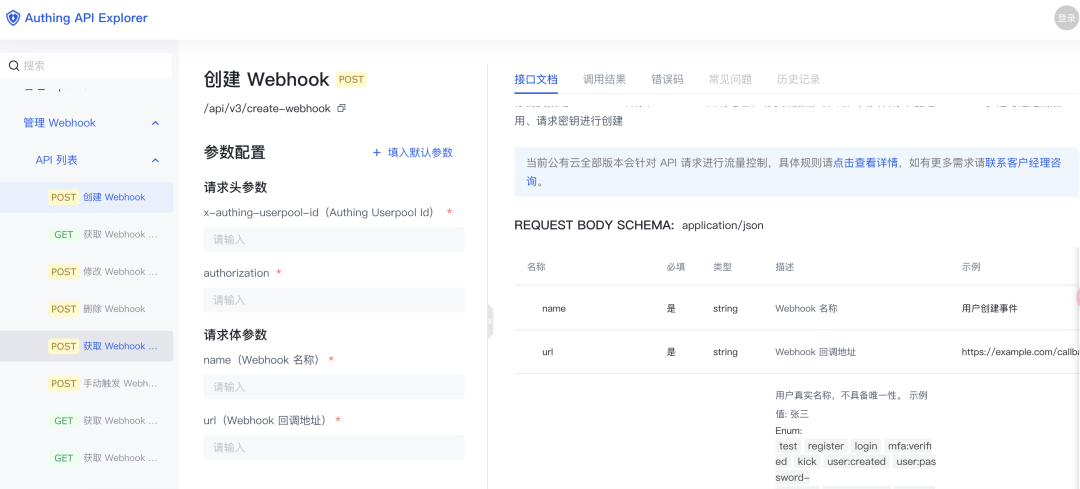Click the login enum tag
This screenshot has width=1080, height=489.
pyautogui.click(x=866, y=446)
